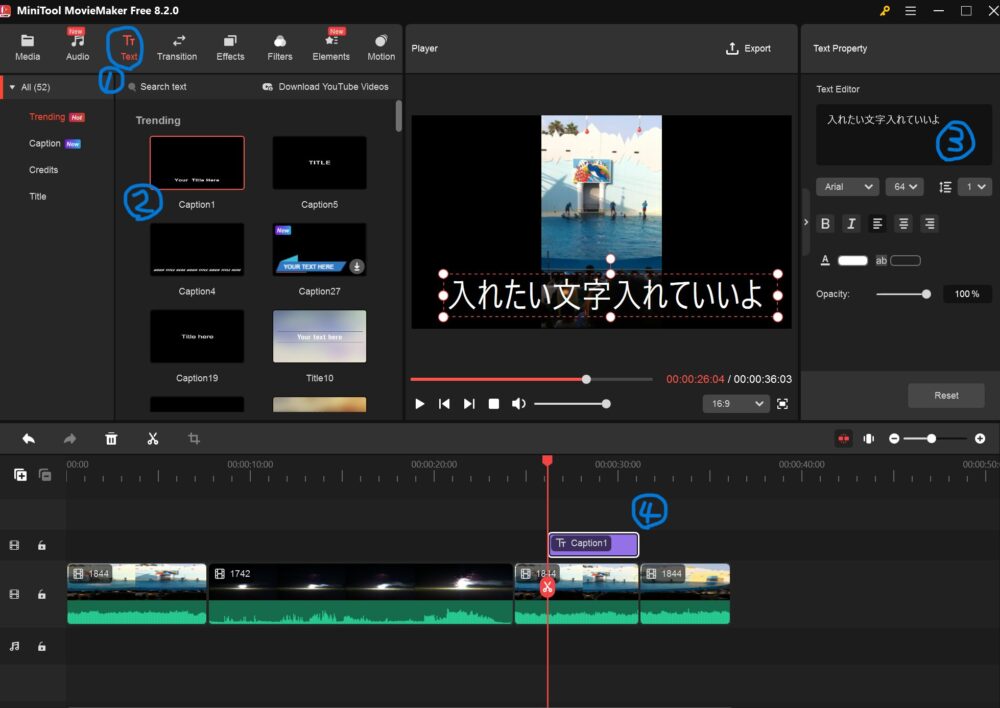Open the text color swatch
Screen dimensions: 1000x708
tap(852, 260)
